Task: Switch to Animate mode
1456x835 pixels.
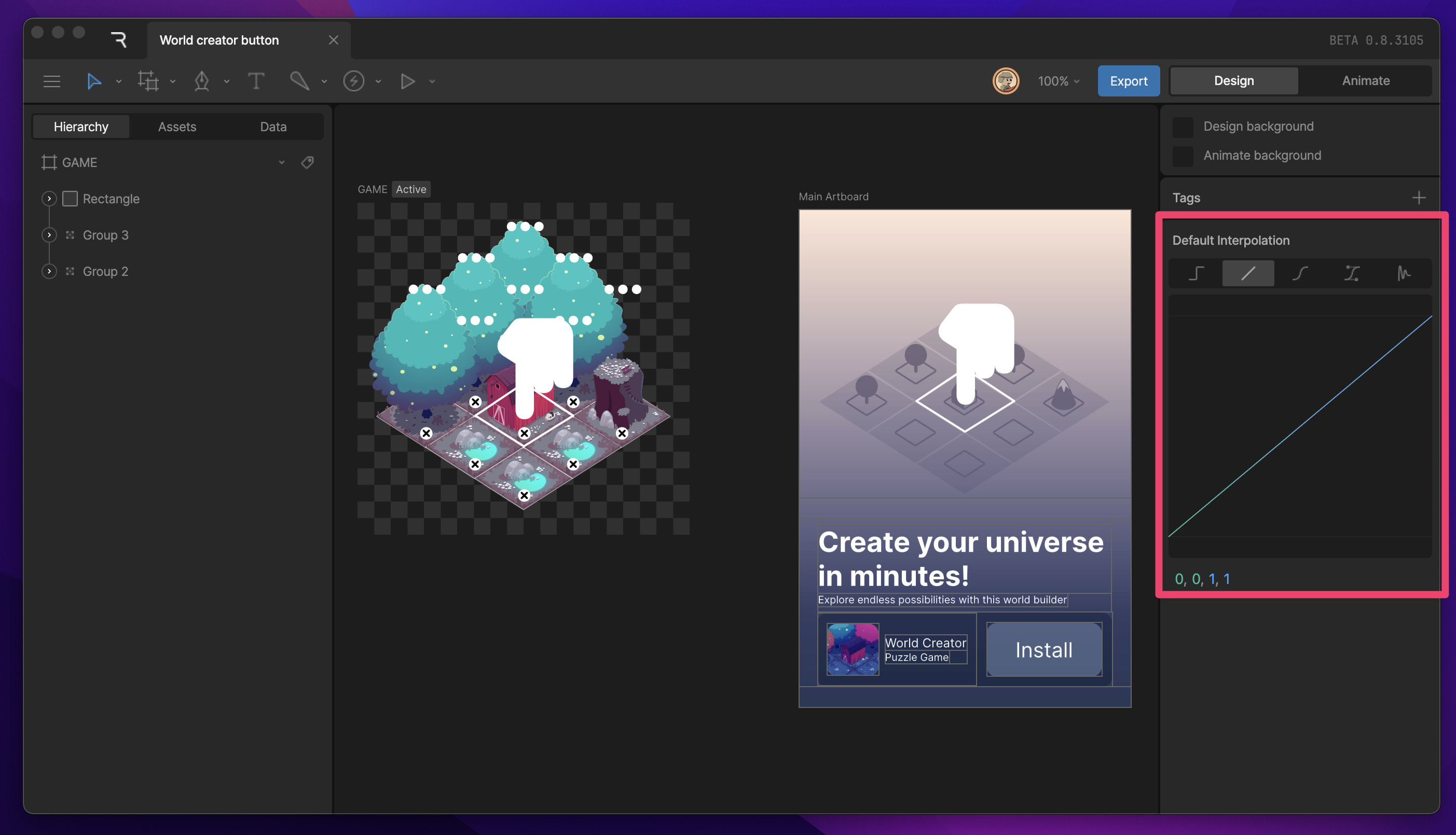Action: tap(1365, 80)
